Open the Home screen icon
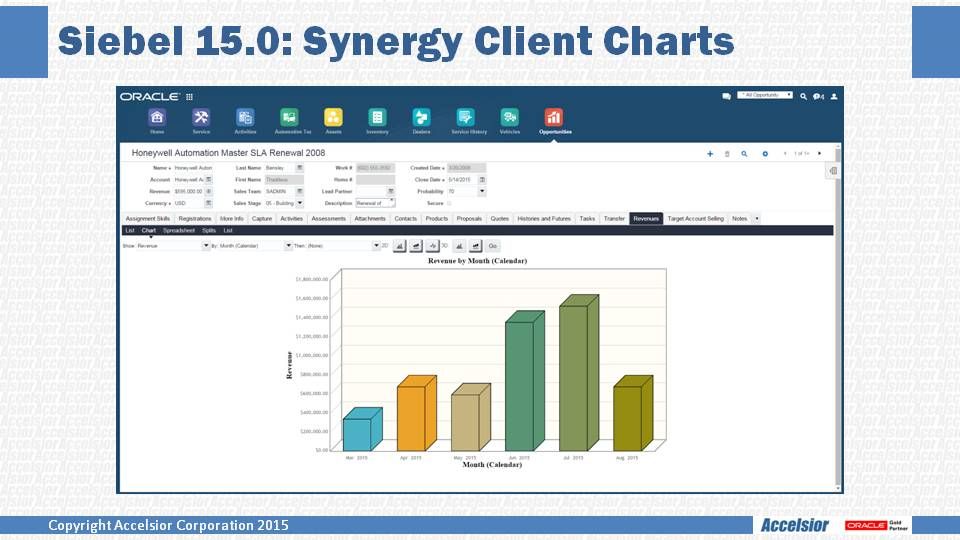 (157, 118)
